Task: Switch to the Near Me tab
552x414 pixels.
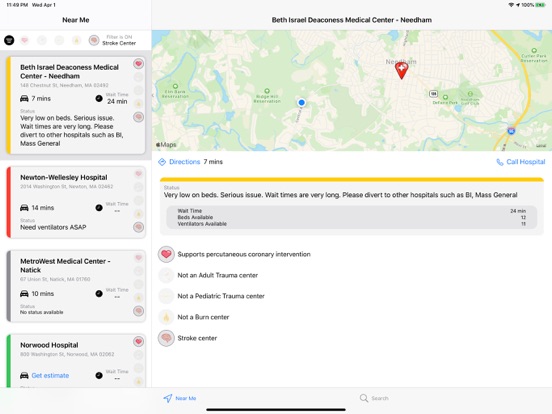Action: [x=180, y=398]
